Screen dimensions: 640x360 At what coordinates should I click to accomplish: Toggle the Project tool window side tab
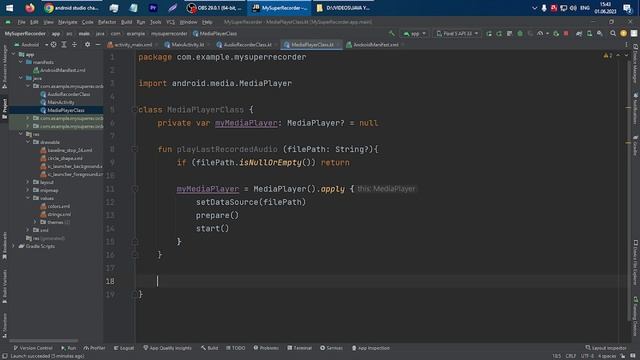pos(4,109)
